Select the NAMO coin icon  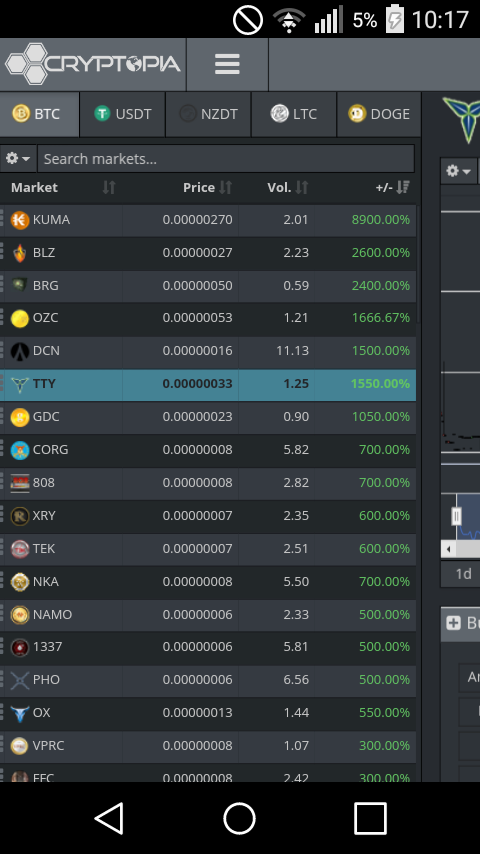[x=20, y=614]
